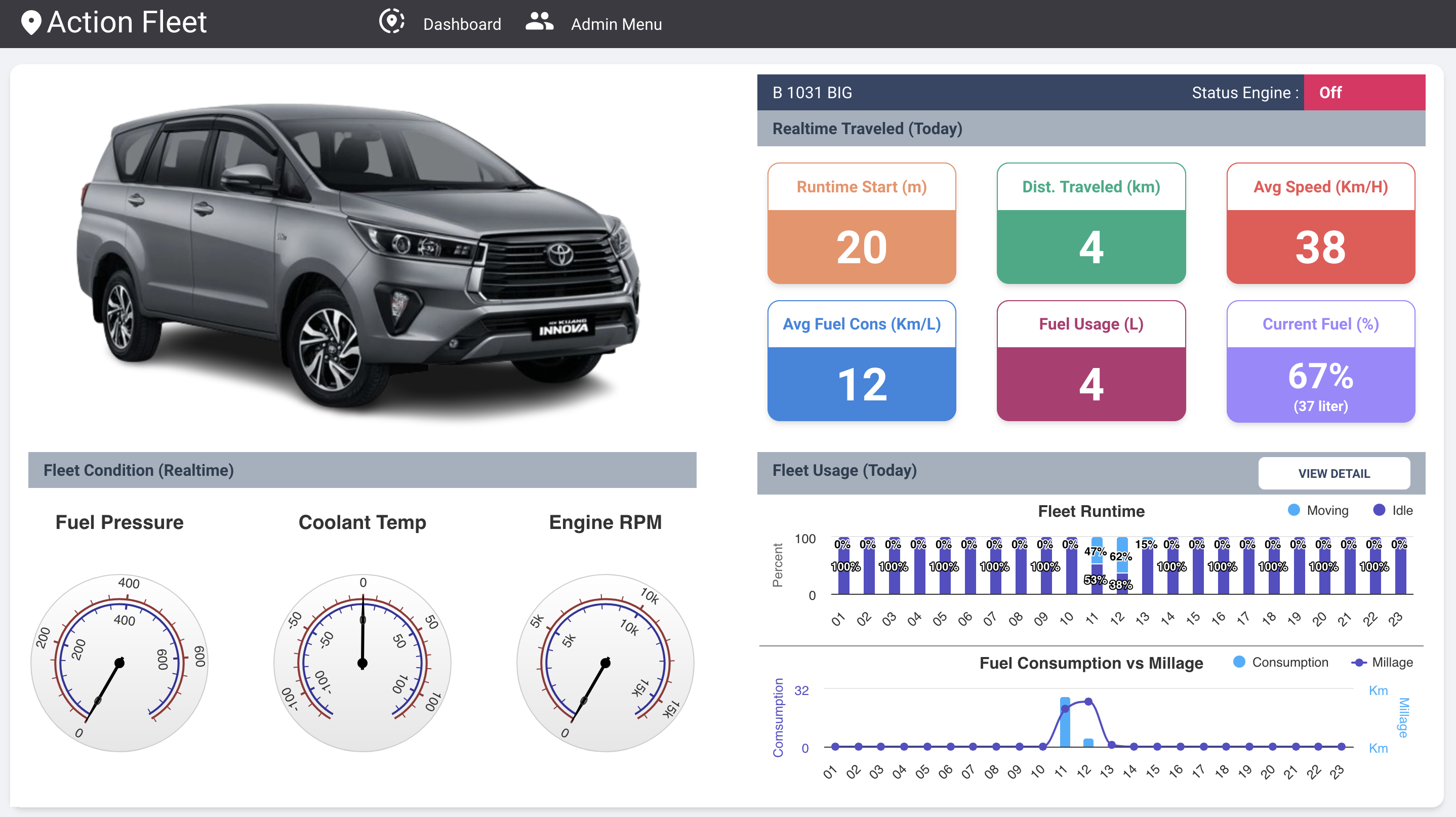Click the Avg Speed (Km/H) card
1456x817 pixels.
tap(1320, 223)
